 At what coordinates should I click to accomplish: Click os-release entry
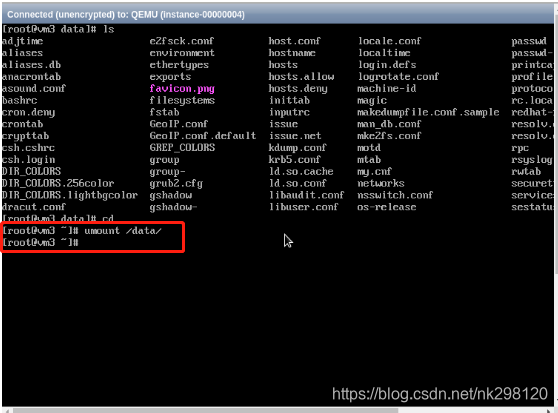(x=387, y=207)
